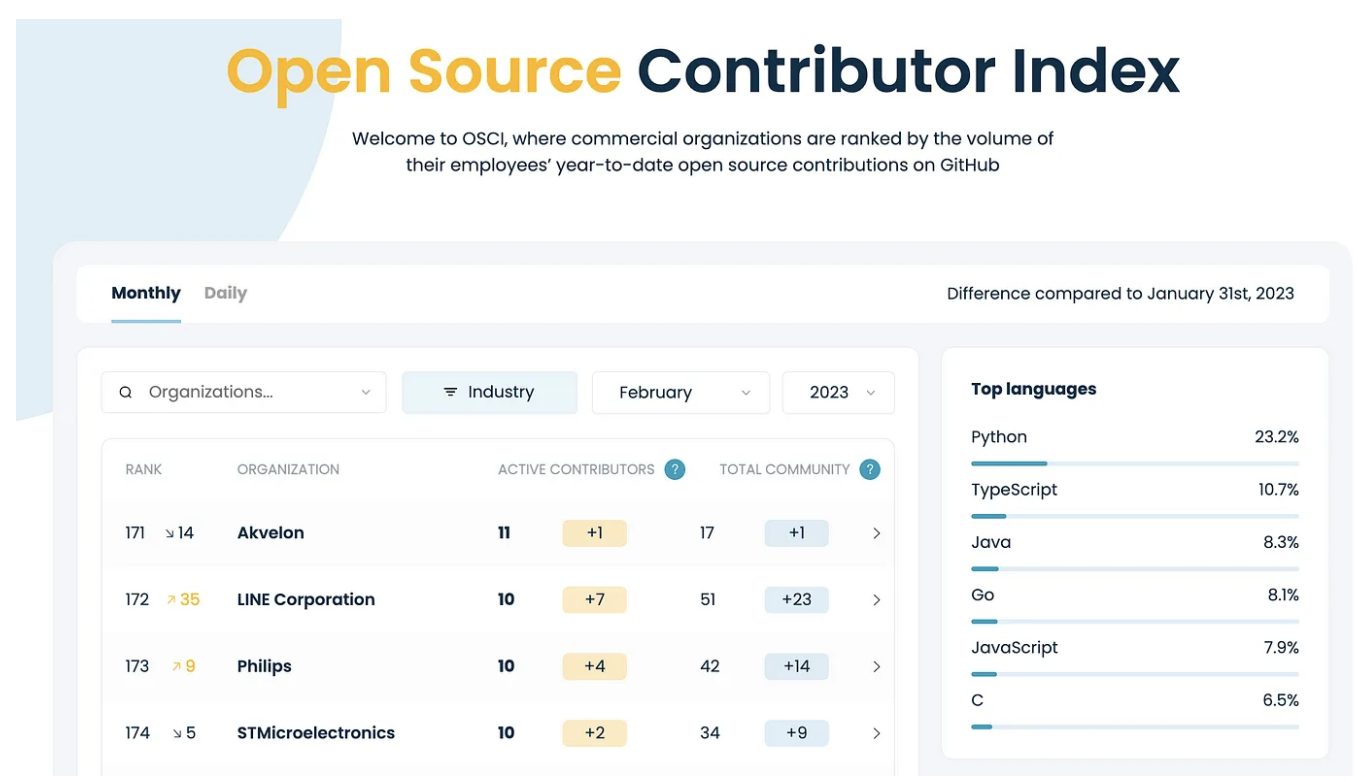The width and height of the screenshot is (1370, 782).
Task: Click the TypeScript language percentage bar
Action: [x=1134, y=516]
